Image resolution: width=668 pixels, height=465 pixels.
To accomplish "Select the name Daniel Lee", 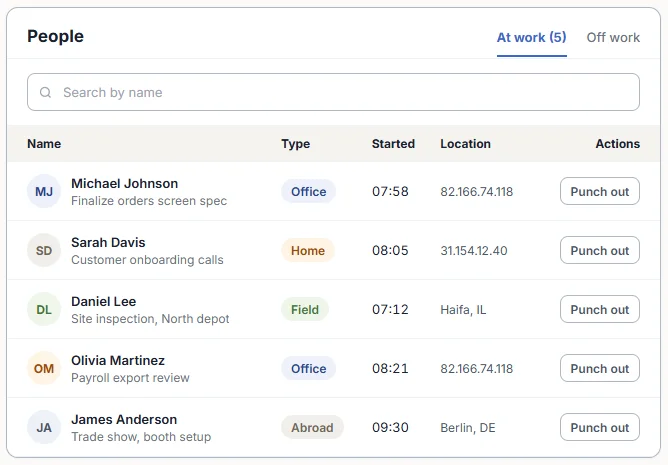I will 104,301.
